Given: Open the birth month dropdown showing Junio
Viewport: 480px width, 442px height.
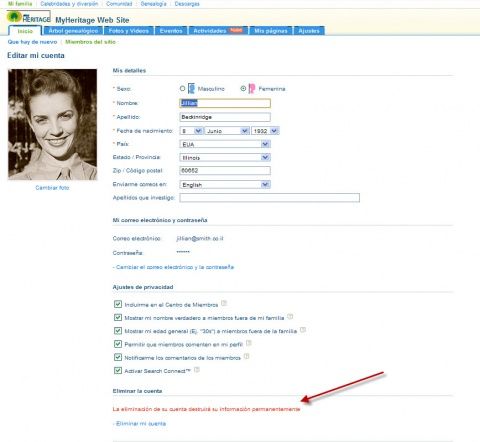Looking at the screenshot, I should point(227,131).
